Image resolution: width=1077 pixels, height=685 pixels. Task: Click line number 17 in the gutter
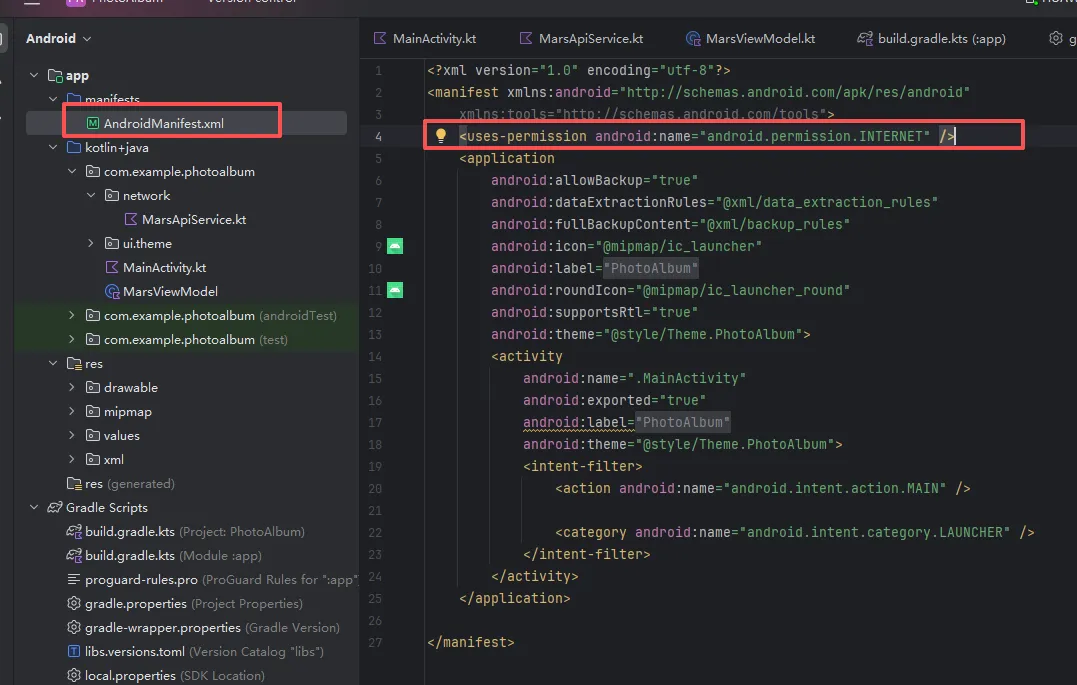[x=375, y=423]
